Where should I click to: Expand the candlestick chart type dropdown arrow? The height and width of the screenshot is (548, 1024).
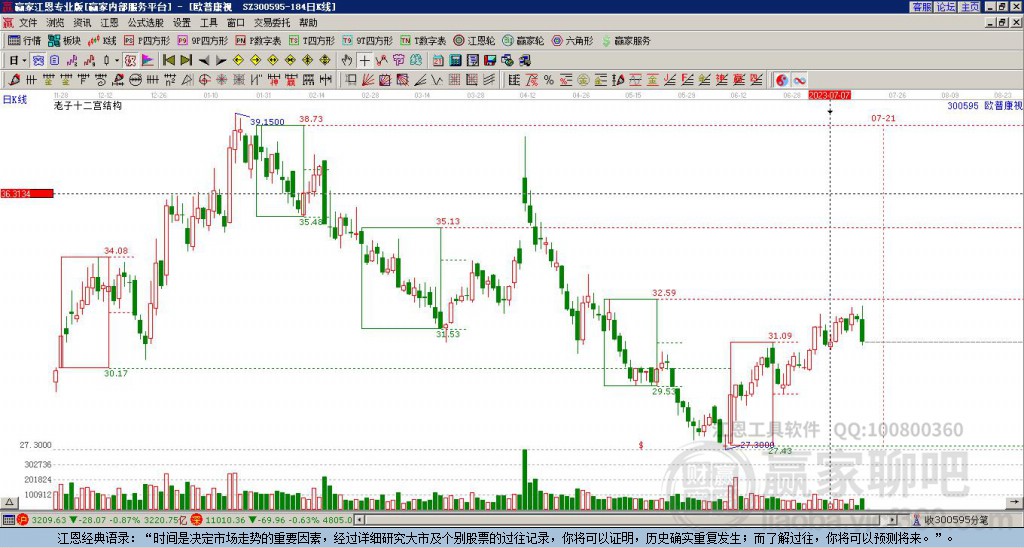(x=116, y=60)
